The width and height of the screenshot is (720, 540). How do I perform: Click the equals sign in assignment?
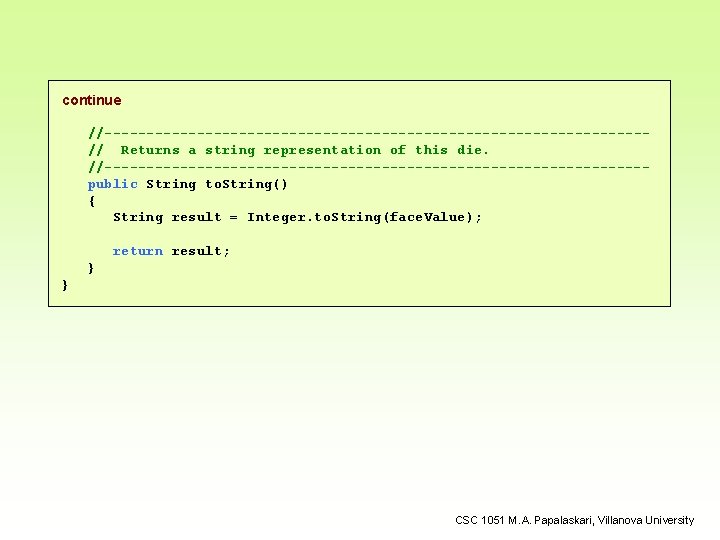(x=234, y=217)
